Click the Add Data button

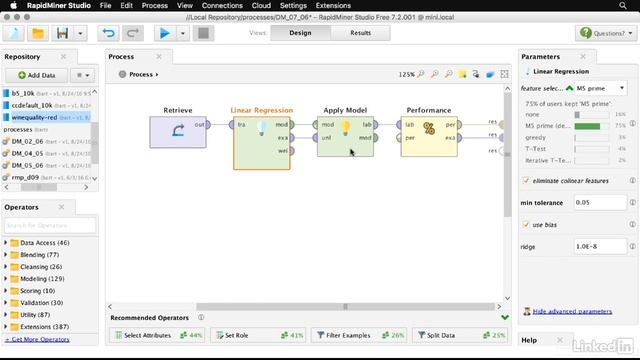[x=37, y=75]
